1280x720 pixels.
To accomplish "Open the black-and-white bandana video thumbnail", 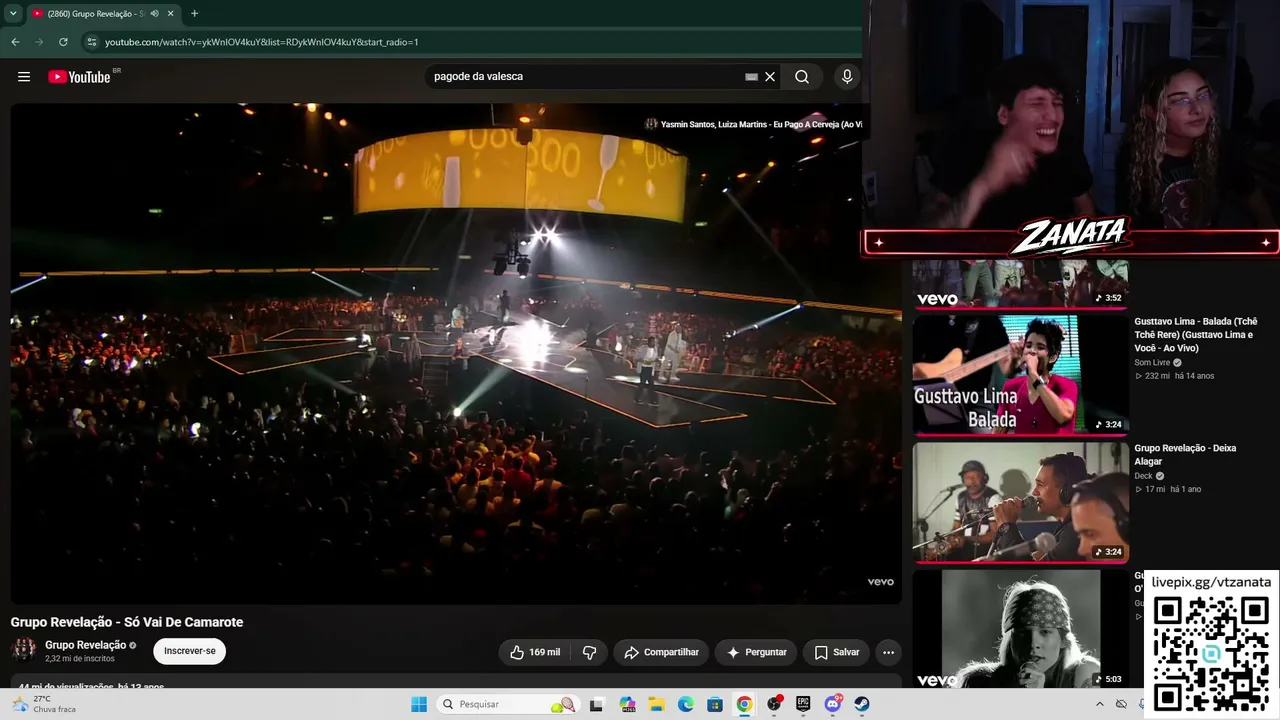I will 1020,629.
